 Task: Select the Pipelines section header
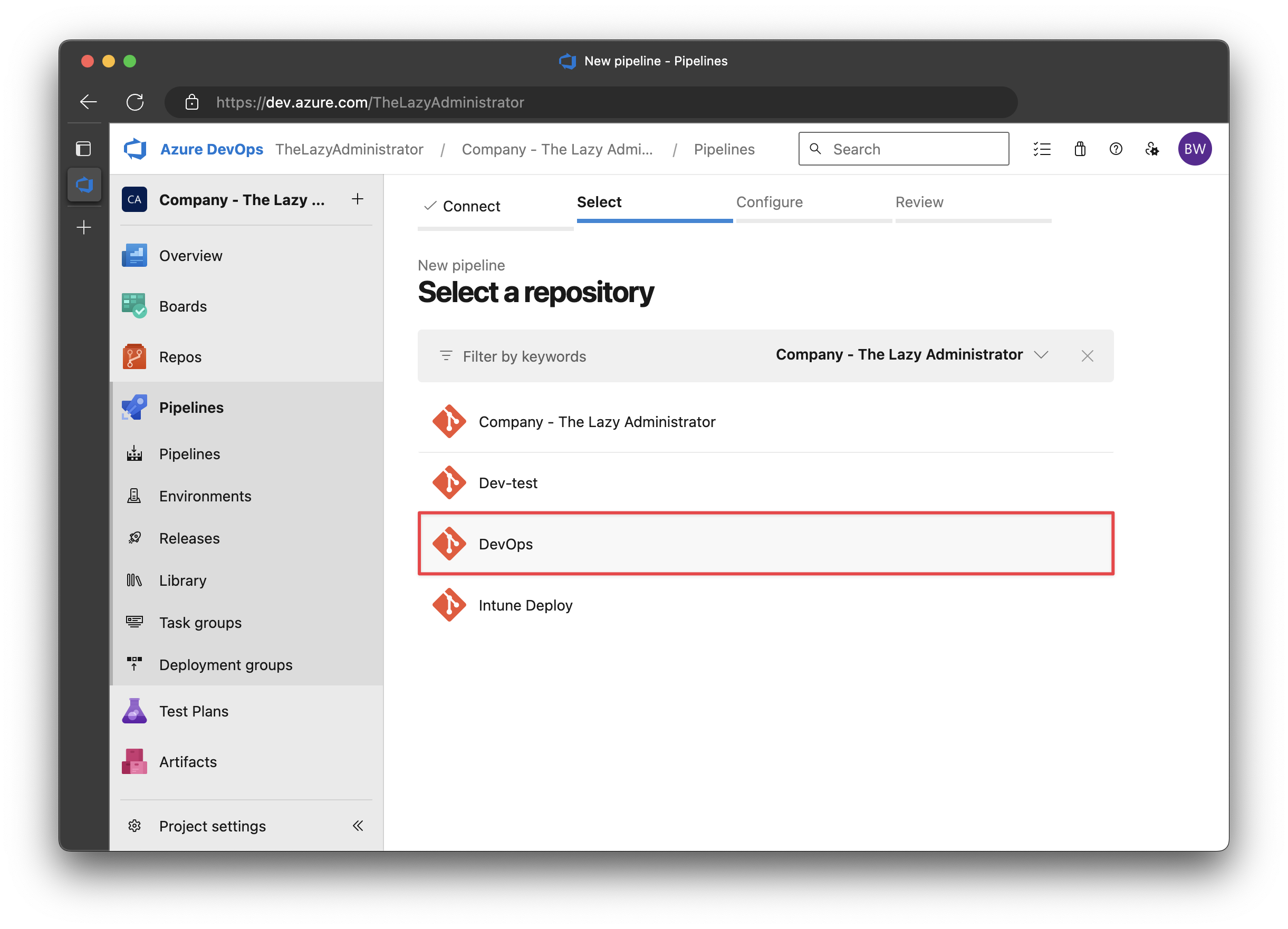click(x=246, y=408)
